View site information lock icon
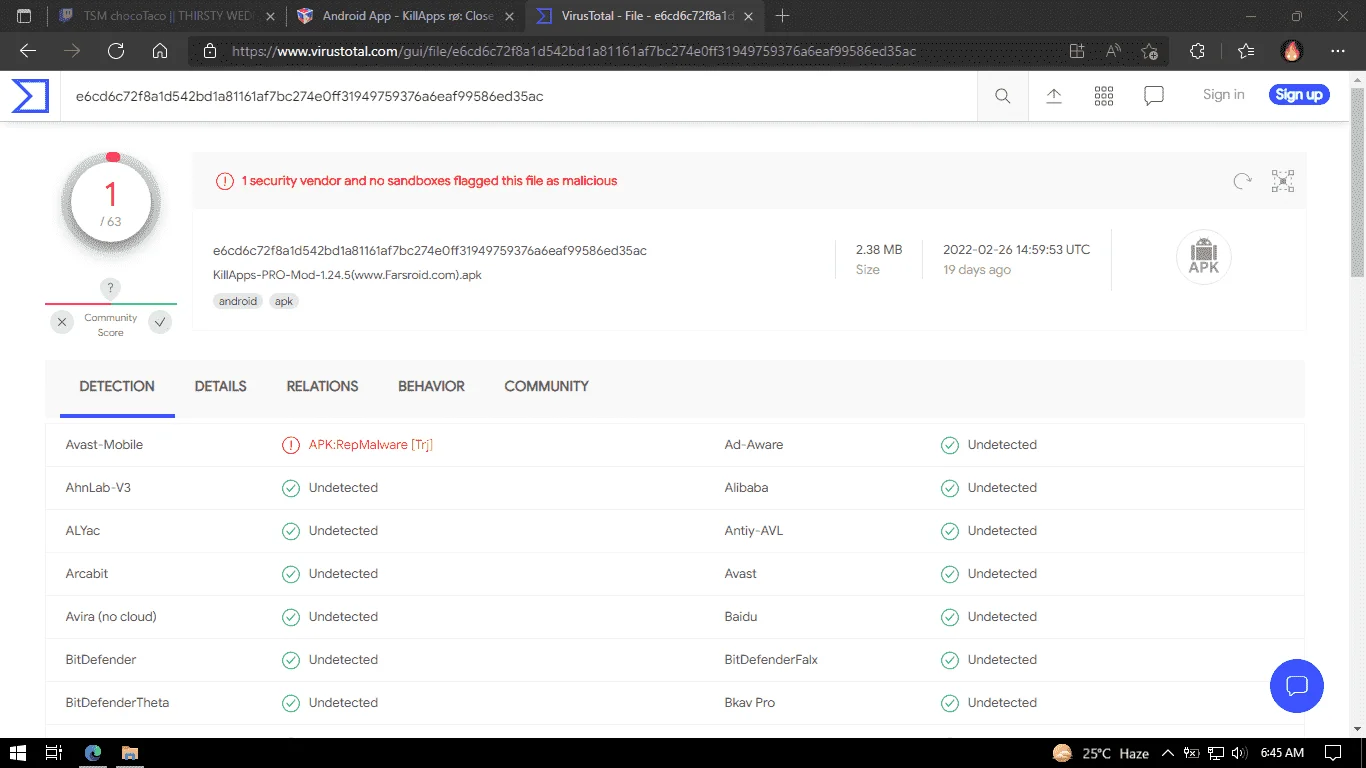The height and width of the screenshot is (768, 1366). pos(209,51)
